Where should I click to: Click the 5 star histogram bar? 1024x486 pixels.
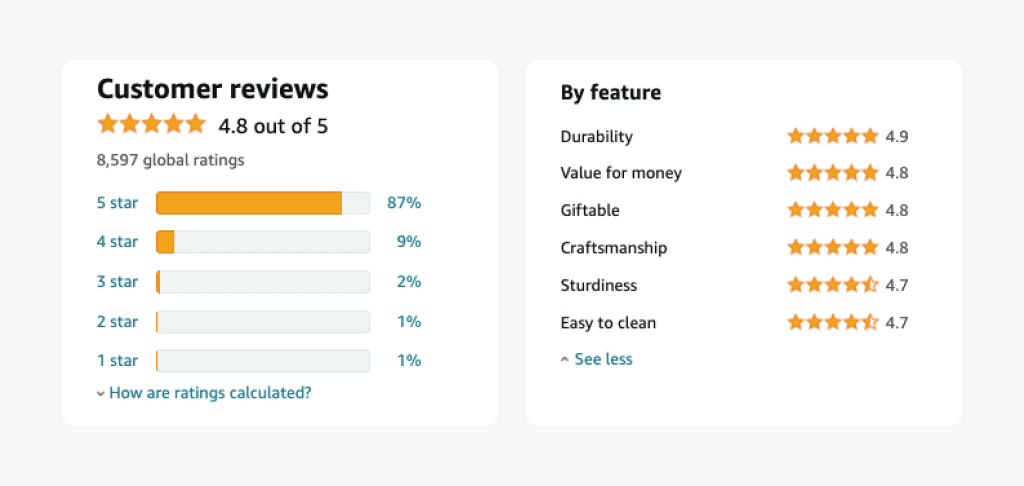point(263,203)
